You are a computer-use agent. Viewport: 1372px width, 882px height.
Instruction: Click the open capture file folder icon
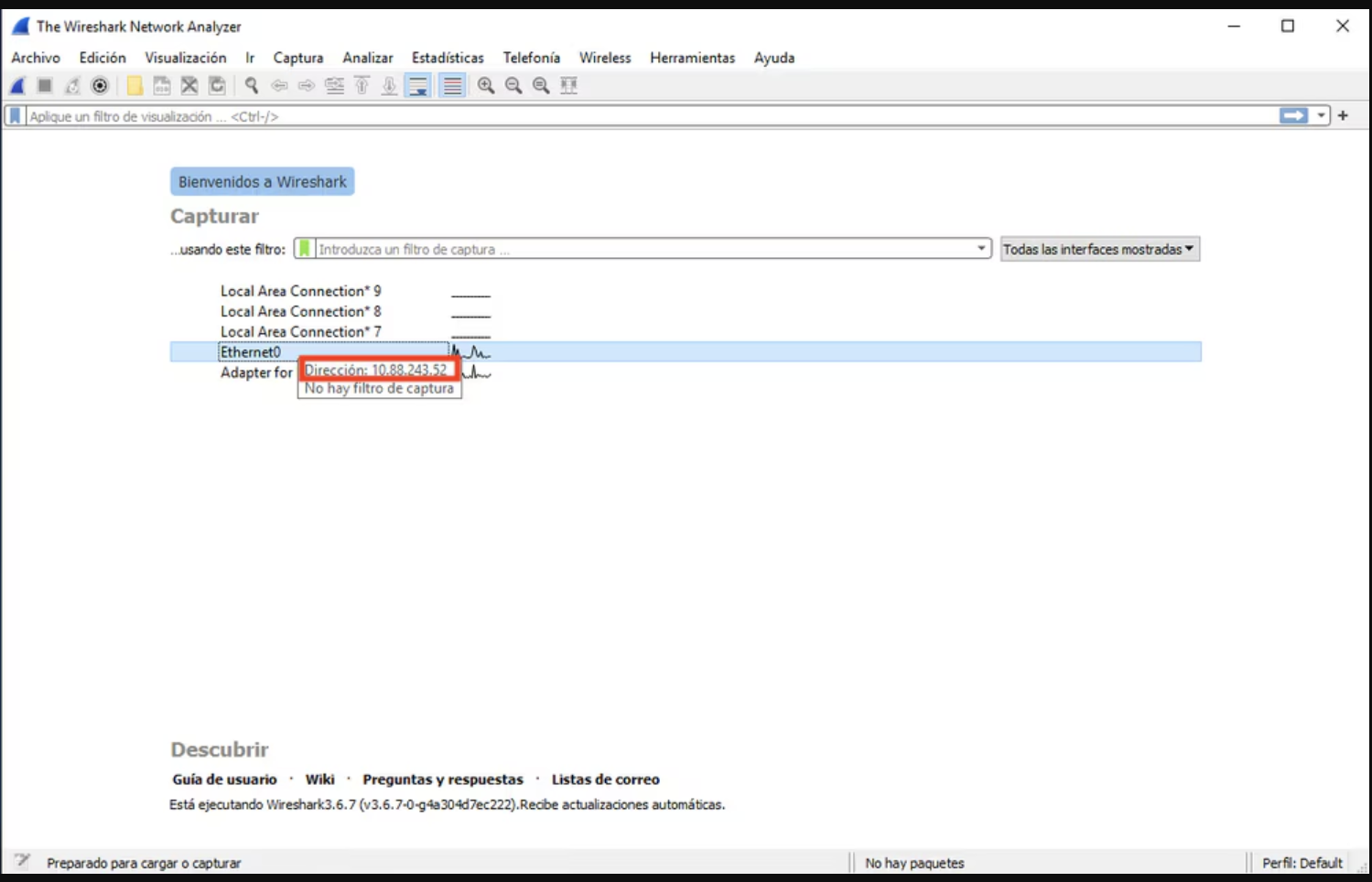click(135, 86)
